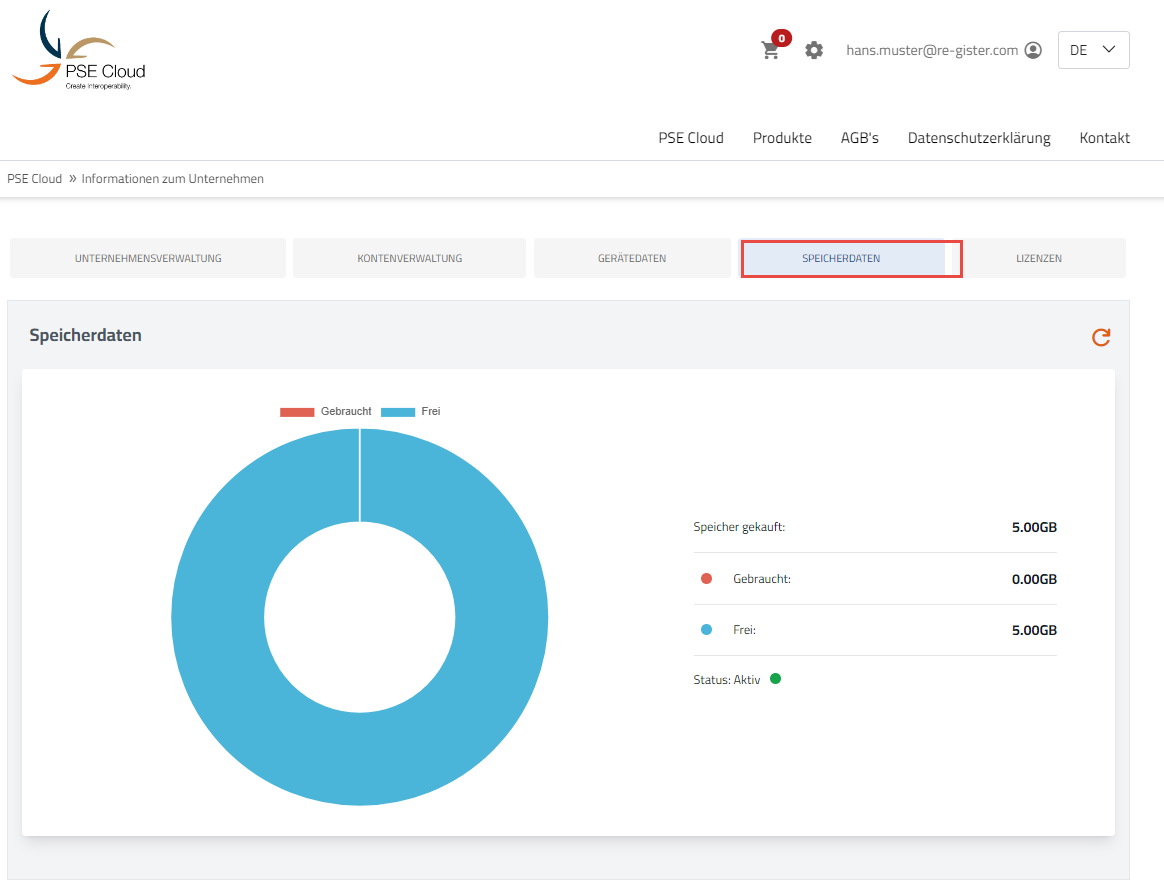Select the Lizenzen tab

[x=1038, y=258]
